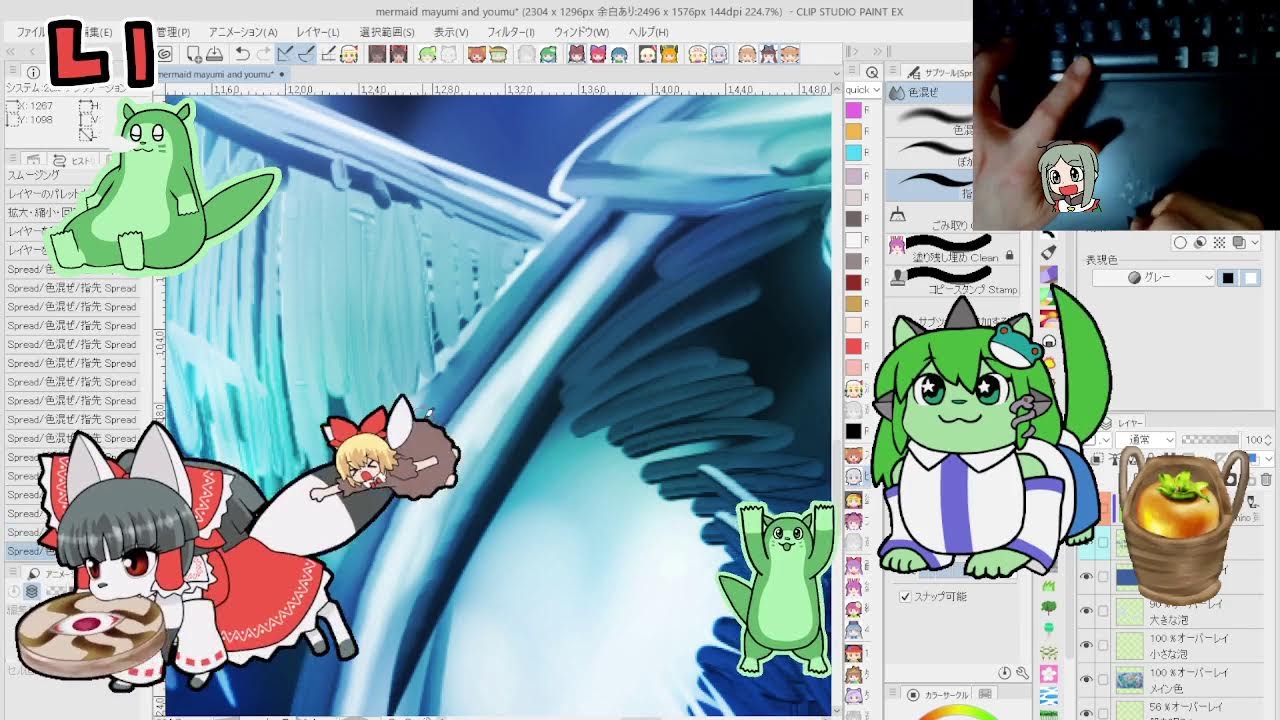Click the round reset icon beside the wrench
The height and width of the screenshot is (720, 1280).
click(1005, 673)
